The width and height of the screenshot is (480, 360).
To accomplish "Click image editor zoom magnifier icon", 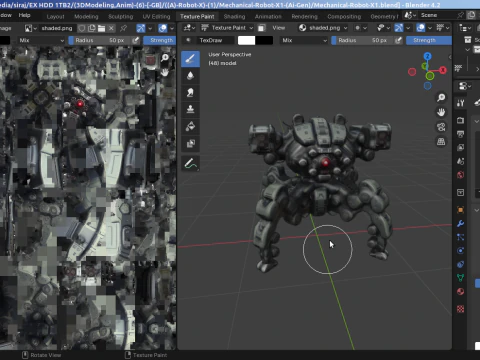I will point(165,58).
